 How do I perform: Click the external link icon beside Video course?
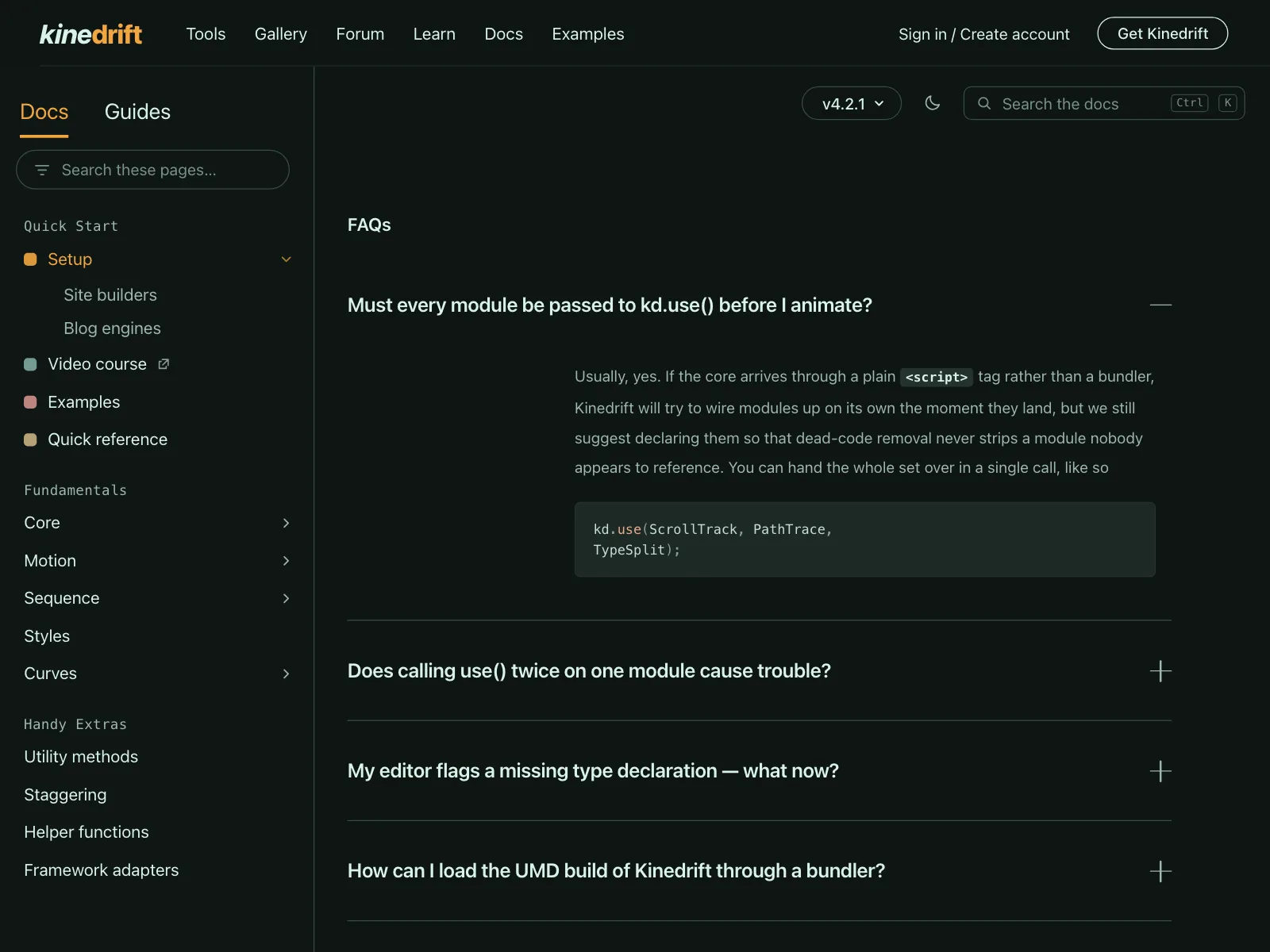[x=164, y=364]
